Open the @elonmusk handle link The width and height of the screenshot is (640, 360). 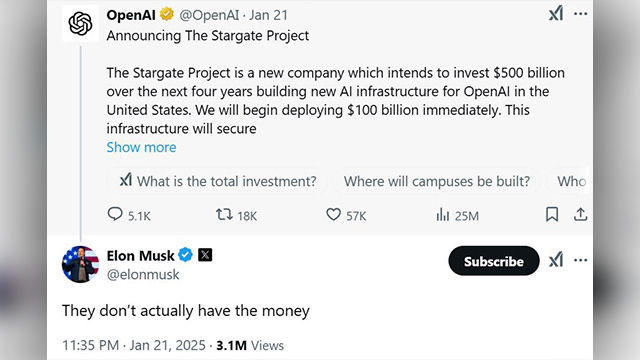[143, 274]
